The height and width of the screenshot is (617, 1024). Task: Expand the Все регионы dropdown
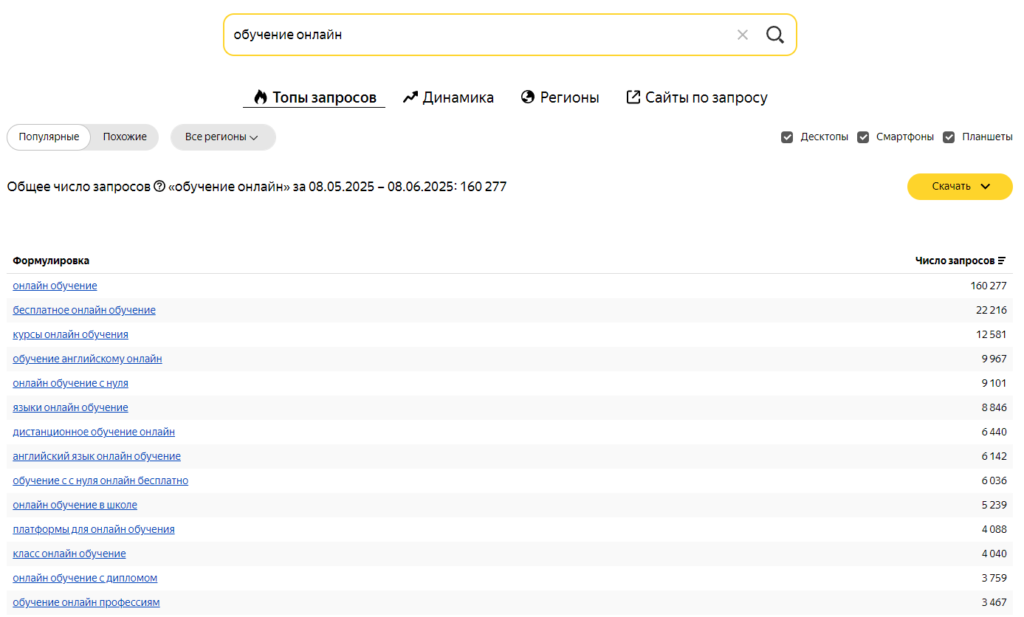[222, 137]
